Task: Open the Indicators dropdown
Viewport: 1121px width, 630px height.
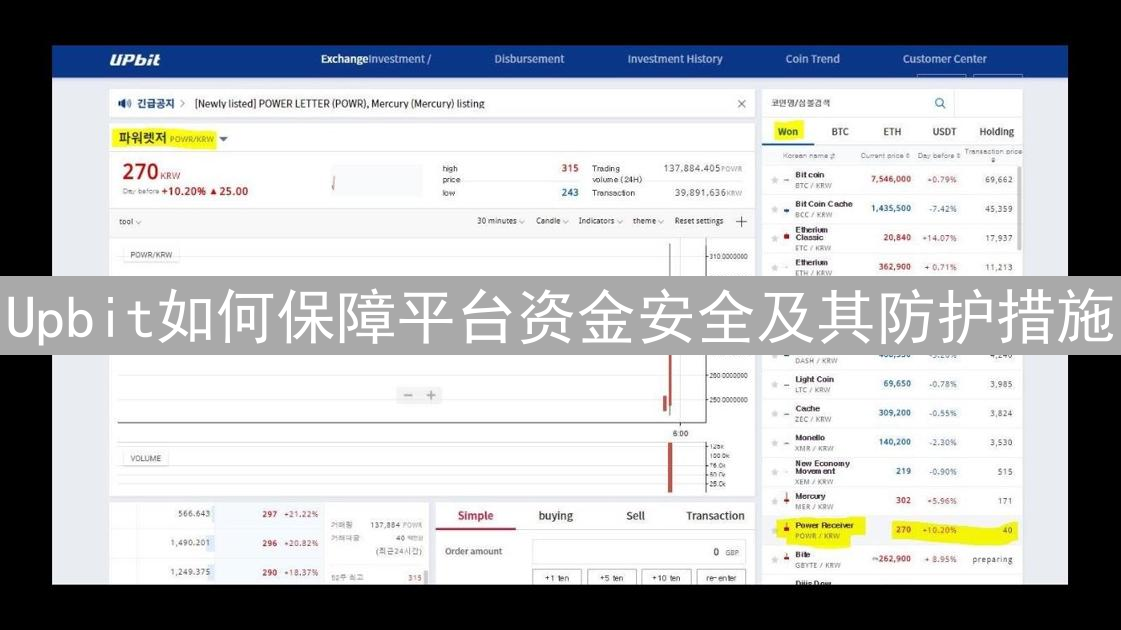Action: pos(600,221)
